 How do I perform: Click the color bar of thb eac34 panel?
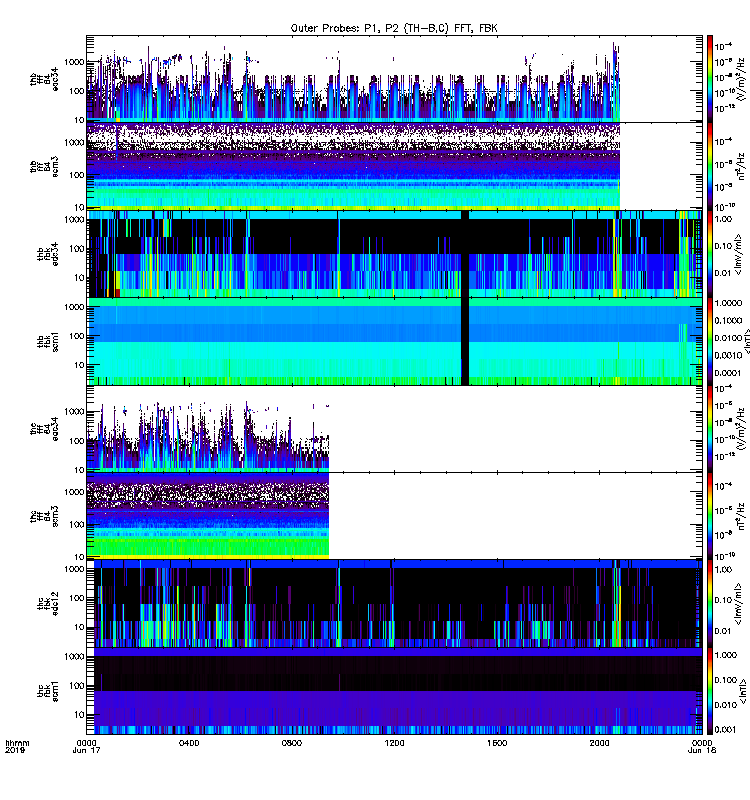[x=710, y=79]
